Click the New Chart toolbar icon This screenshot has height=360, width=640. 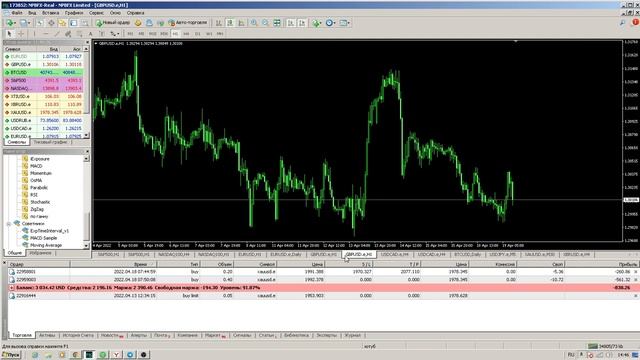click(10, 23)
